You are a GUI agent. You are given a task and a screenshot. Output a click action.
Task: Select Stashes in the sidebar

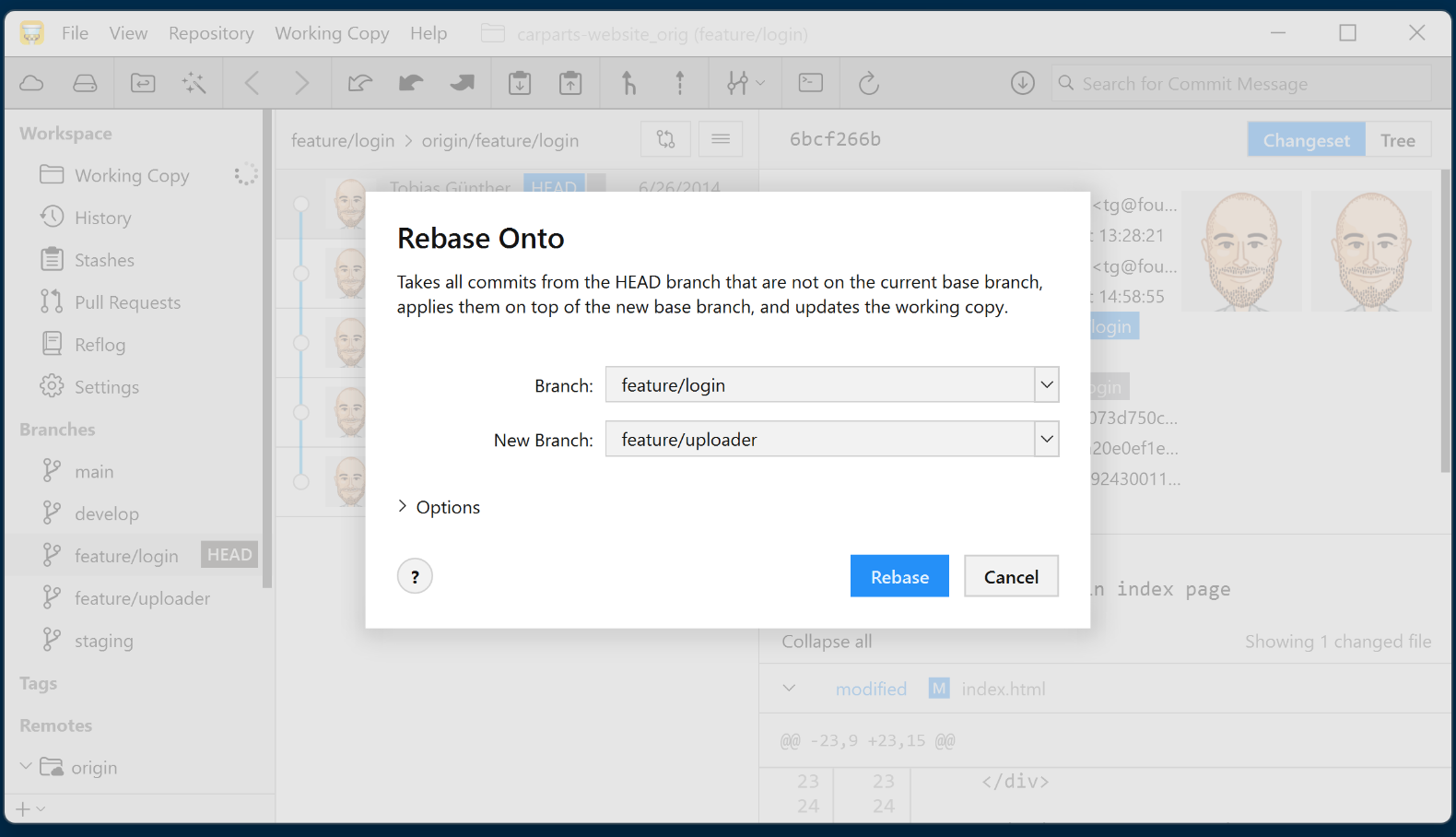pyautogui.click(x=104, y=260)
